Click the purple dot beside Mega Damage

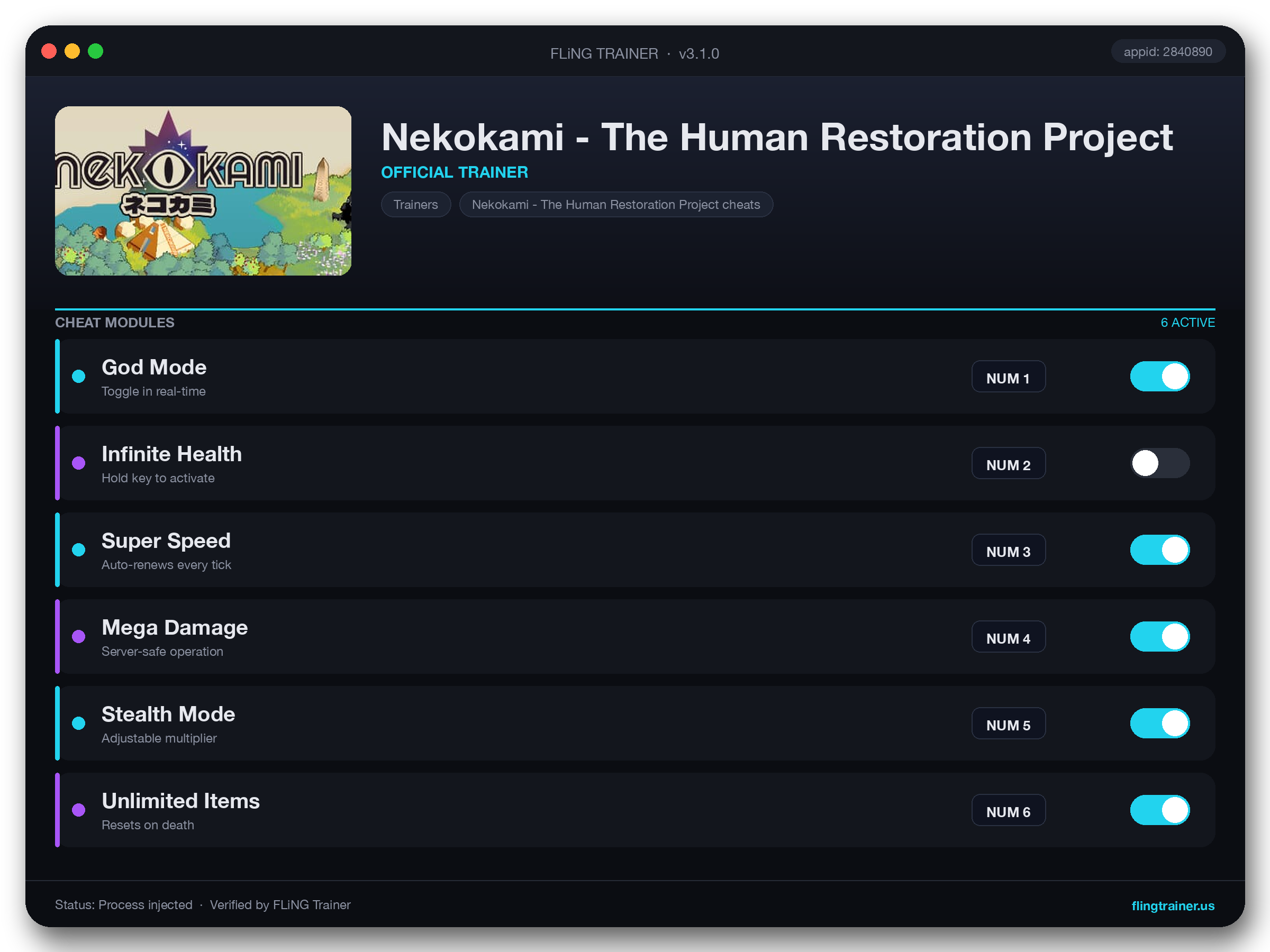(79, 636)
